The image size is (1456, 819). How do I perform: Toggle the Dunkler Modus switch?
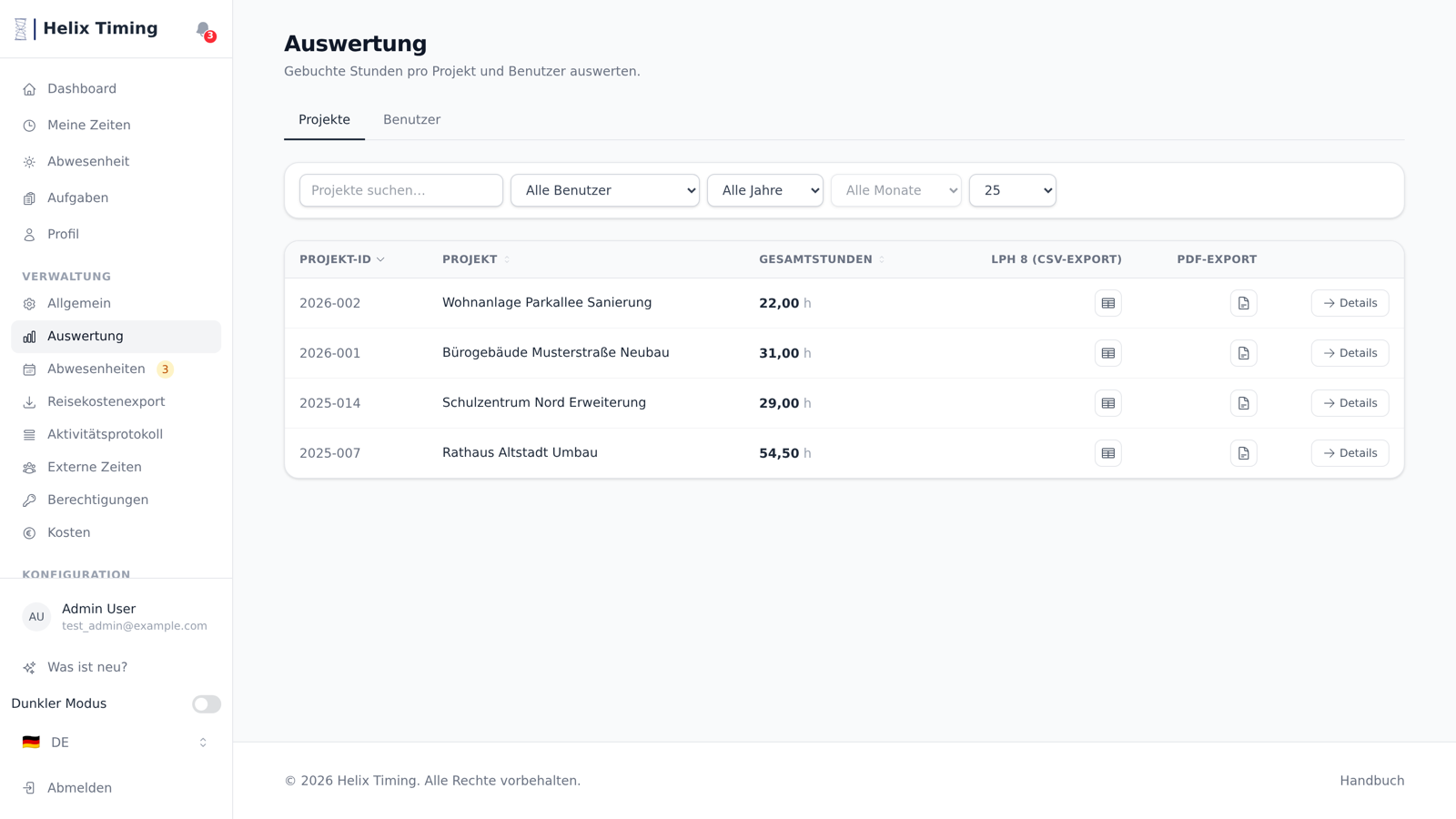click(x=207, y=704)
